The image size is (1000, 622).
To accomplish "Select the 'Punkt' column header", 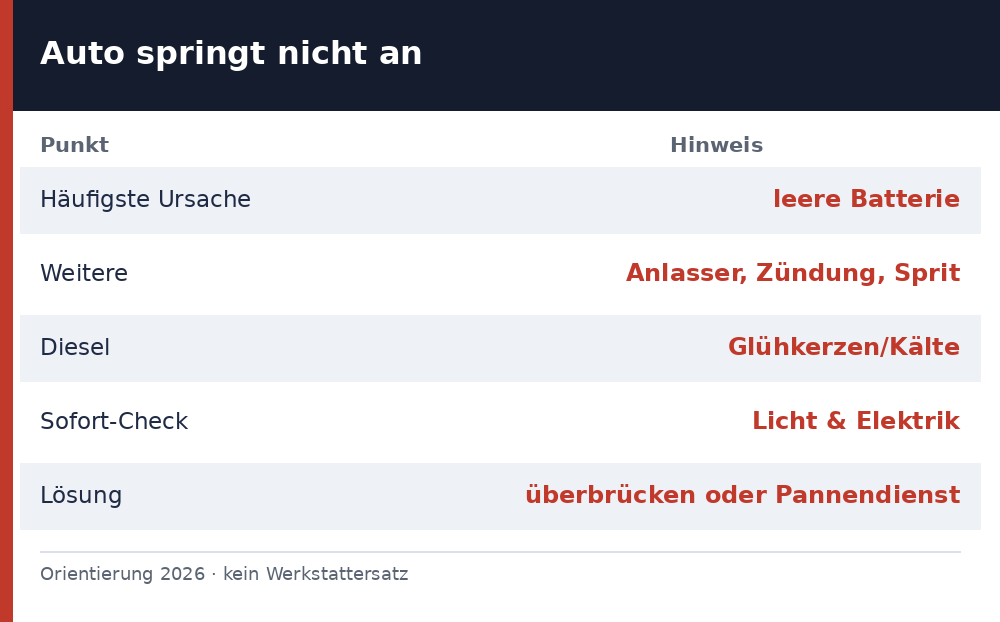I will (75, 145).
